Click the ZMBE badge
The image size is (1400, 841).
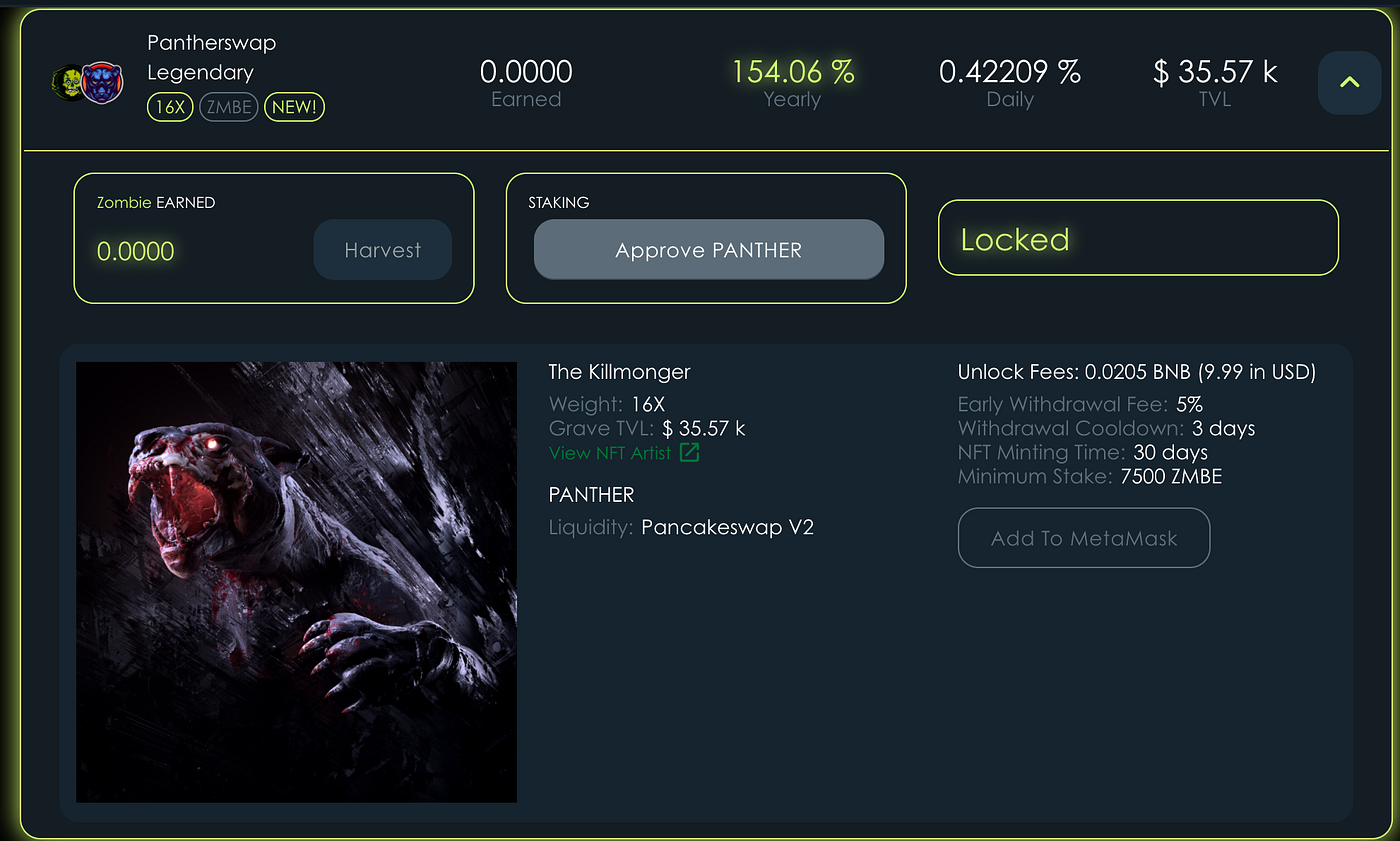point(228,107)
